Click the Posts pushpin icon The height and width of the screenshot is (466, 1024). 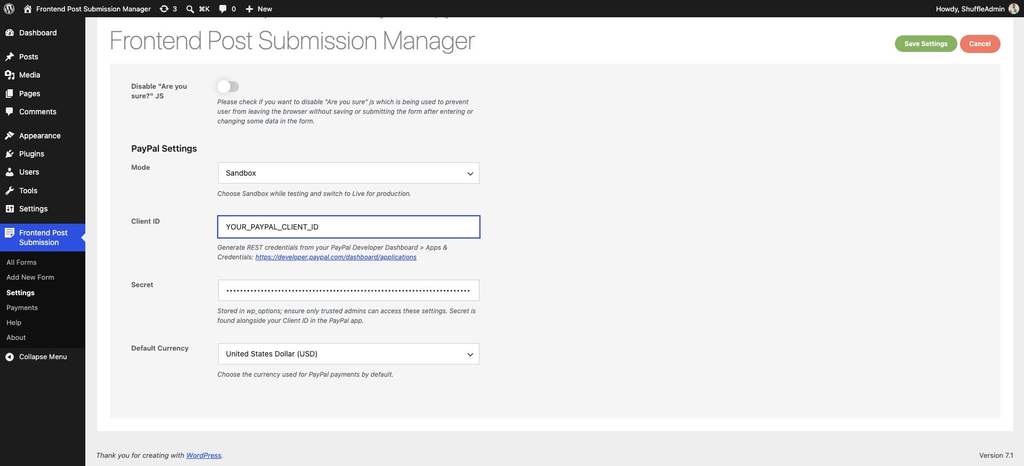point(9,57)
